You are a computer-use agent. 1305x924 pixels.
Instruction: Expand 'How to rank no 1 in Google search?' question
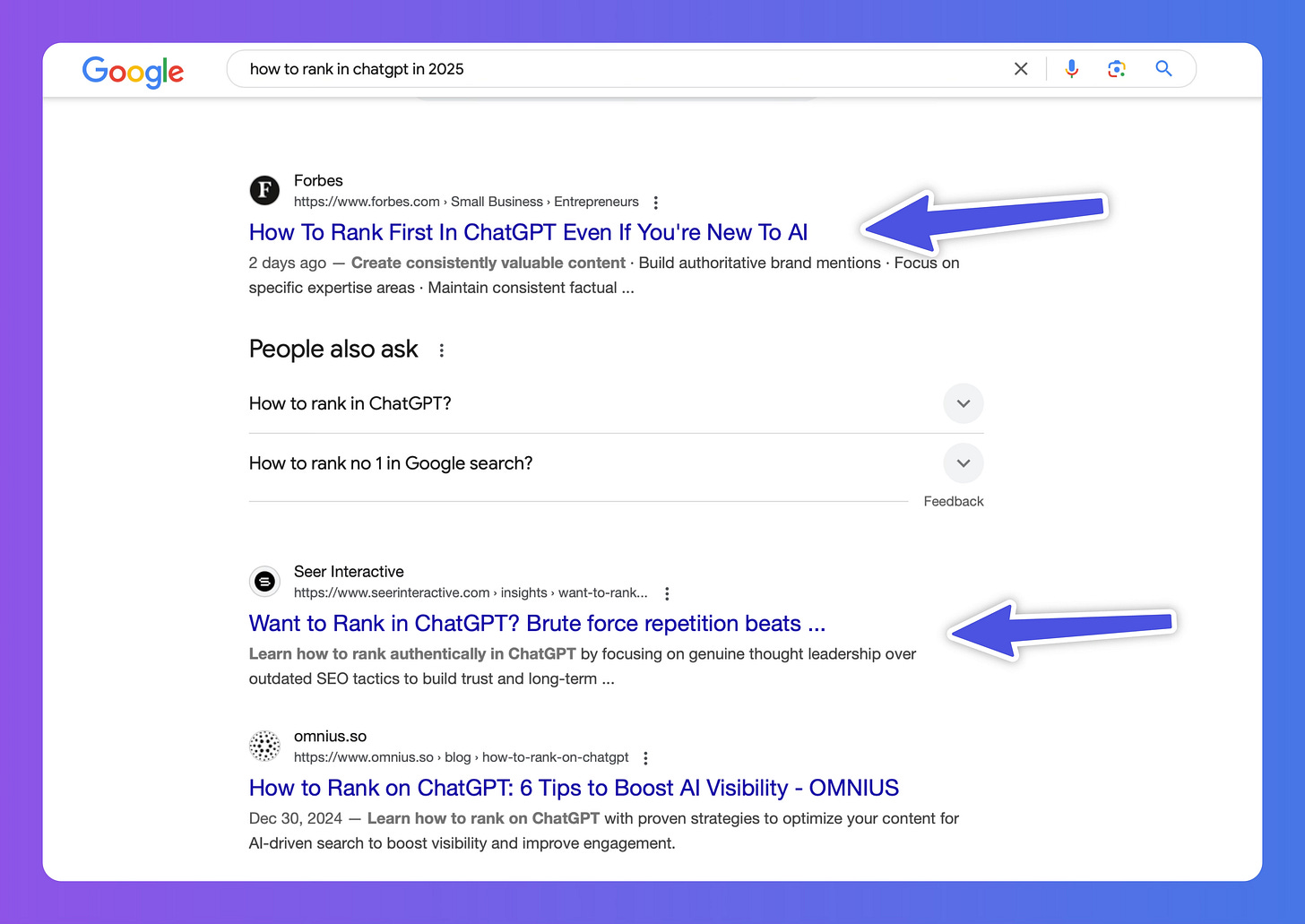tap(964, 463)
